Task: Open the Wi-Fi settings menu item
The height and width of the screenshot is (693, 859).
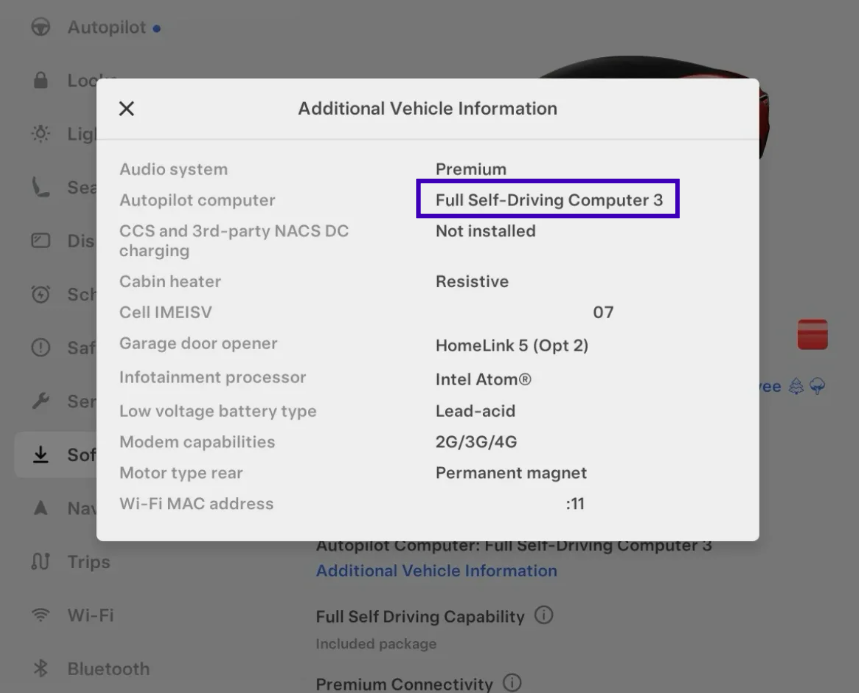Action: click(x=90, y=615)
